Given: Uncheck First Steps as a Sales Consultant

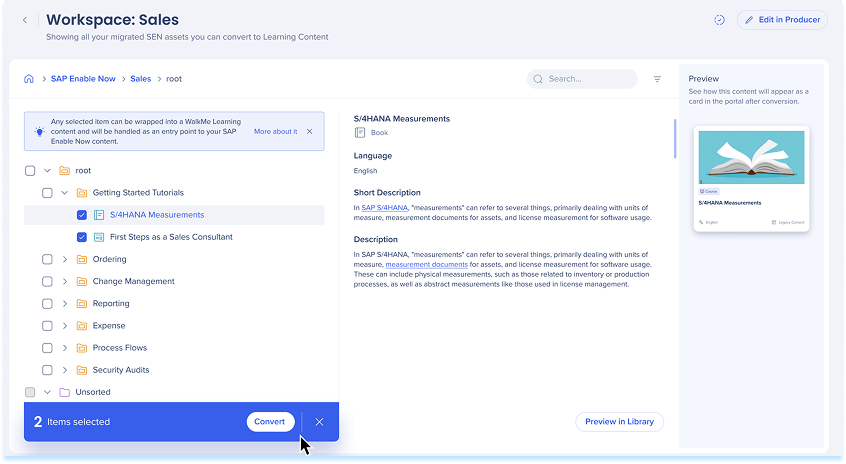Looking at the screenshot, I should [82, 237].
